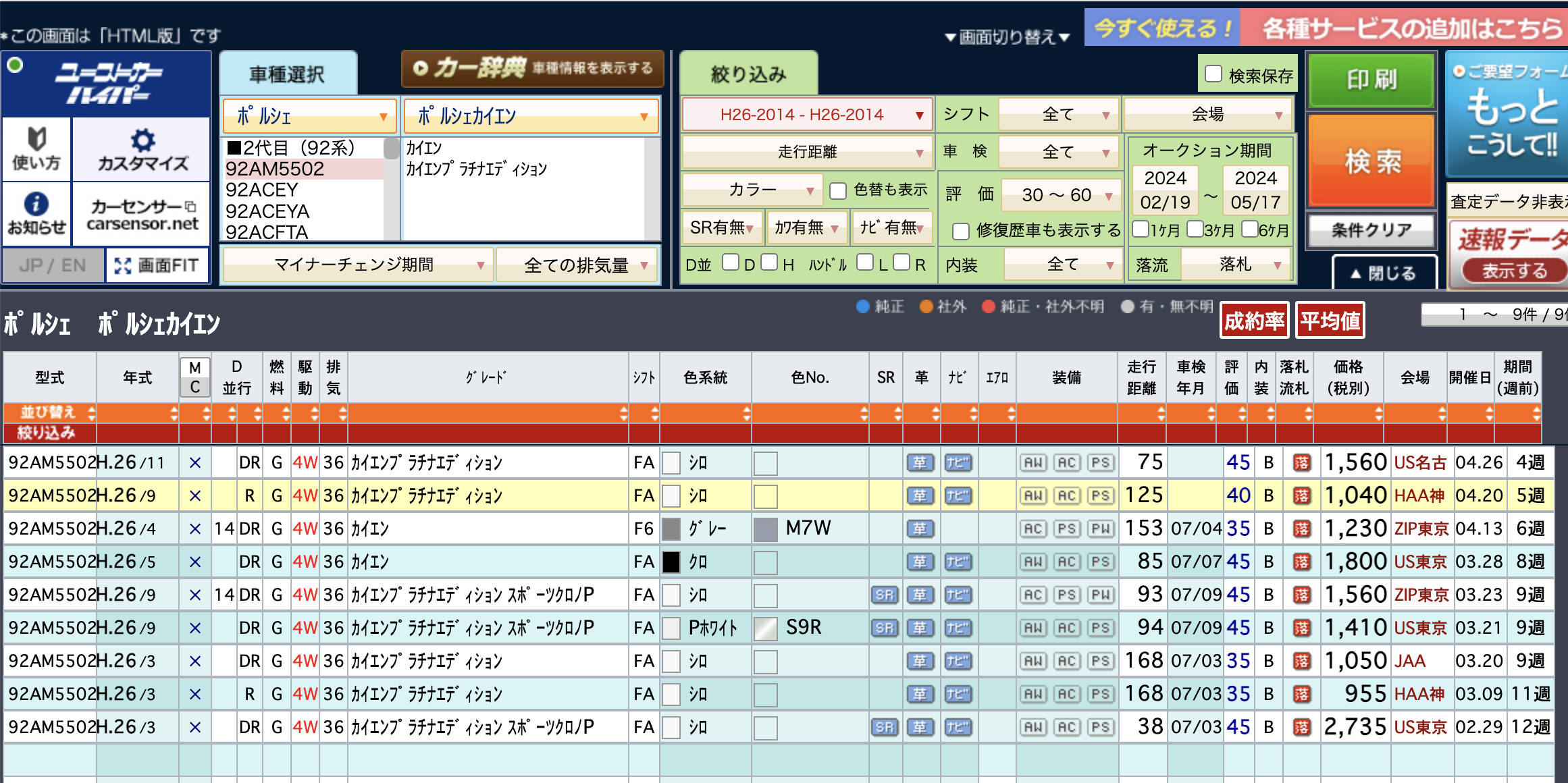Open the 評価 30～60 dropdown
The width and height of the screenshot is (1568, 783).
tap(1061, 195)
